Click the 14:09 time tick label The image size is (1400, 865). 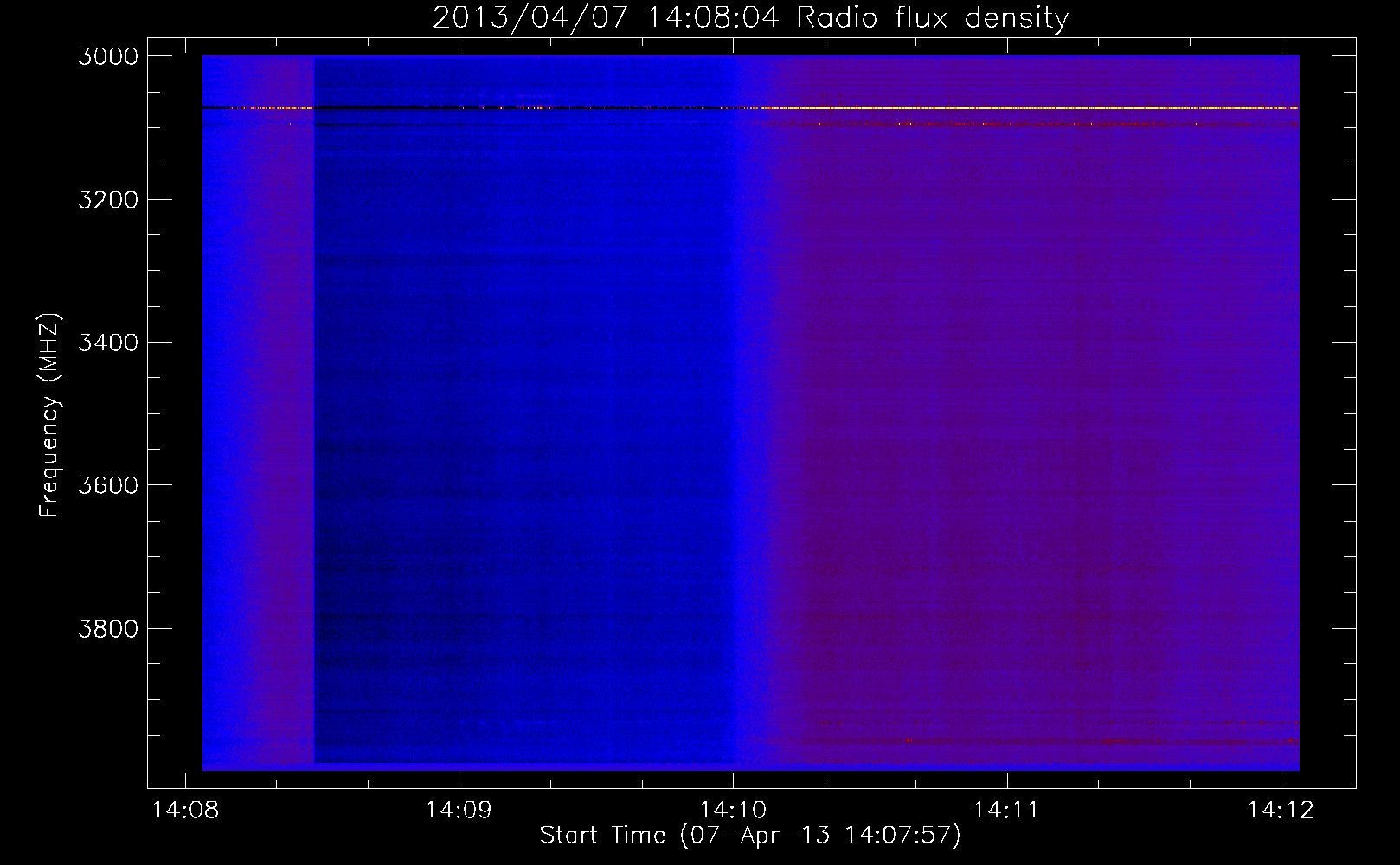point(459,811)
